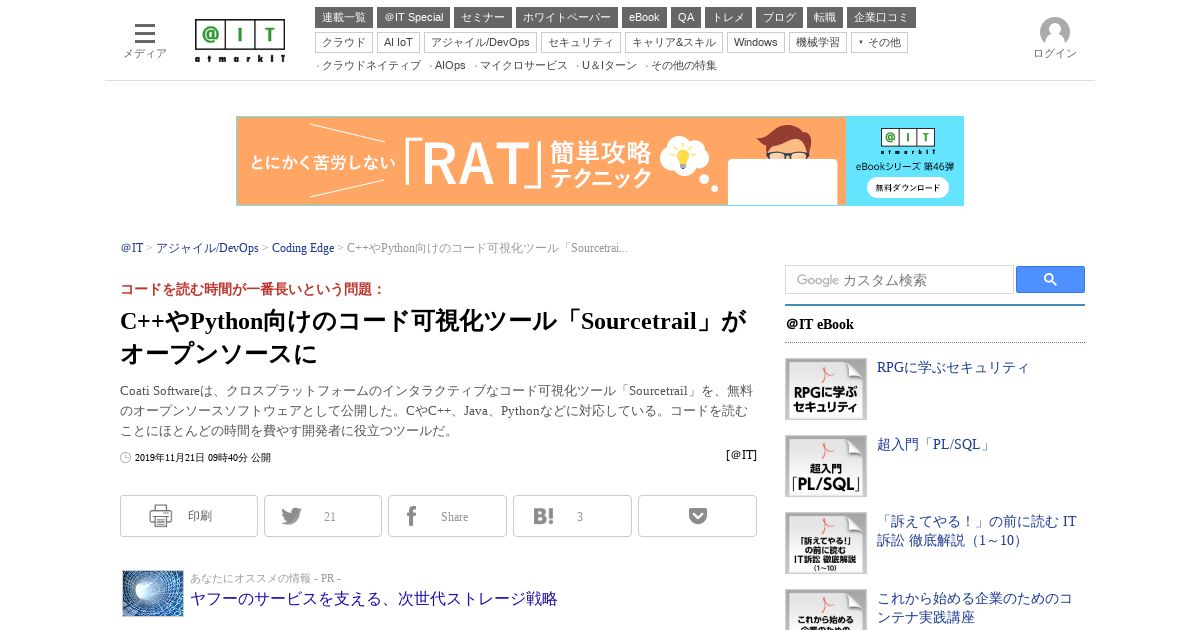The image size is (1200, 630).
Task: Open マイクロサービス feature link
Action: click(x=523, y=65)
